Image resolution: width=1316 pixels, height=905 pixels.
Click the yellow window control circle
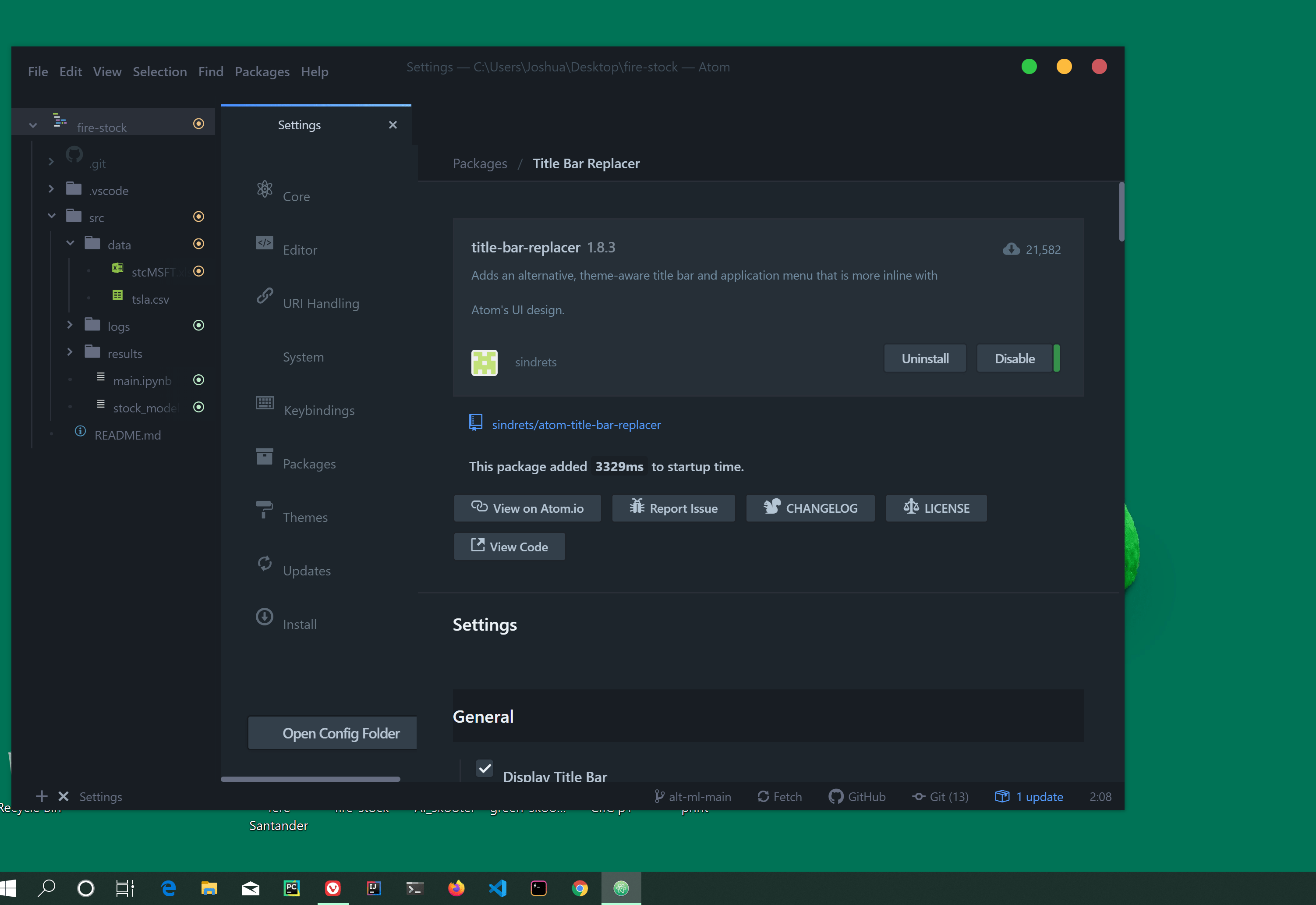1065,67
